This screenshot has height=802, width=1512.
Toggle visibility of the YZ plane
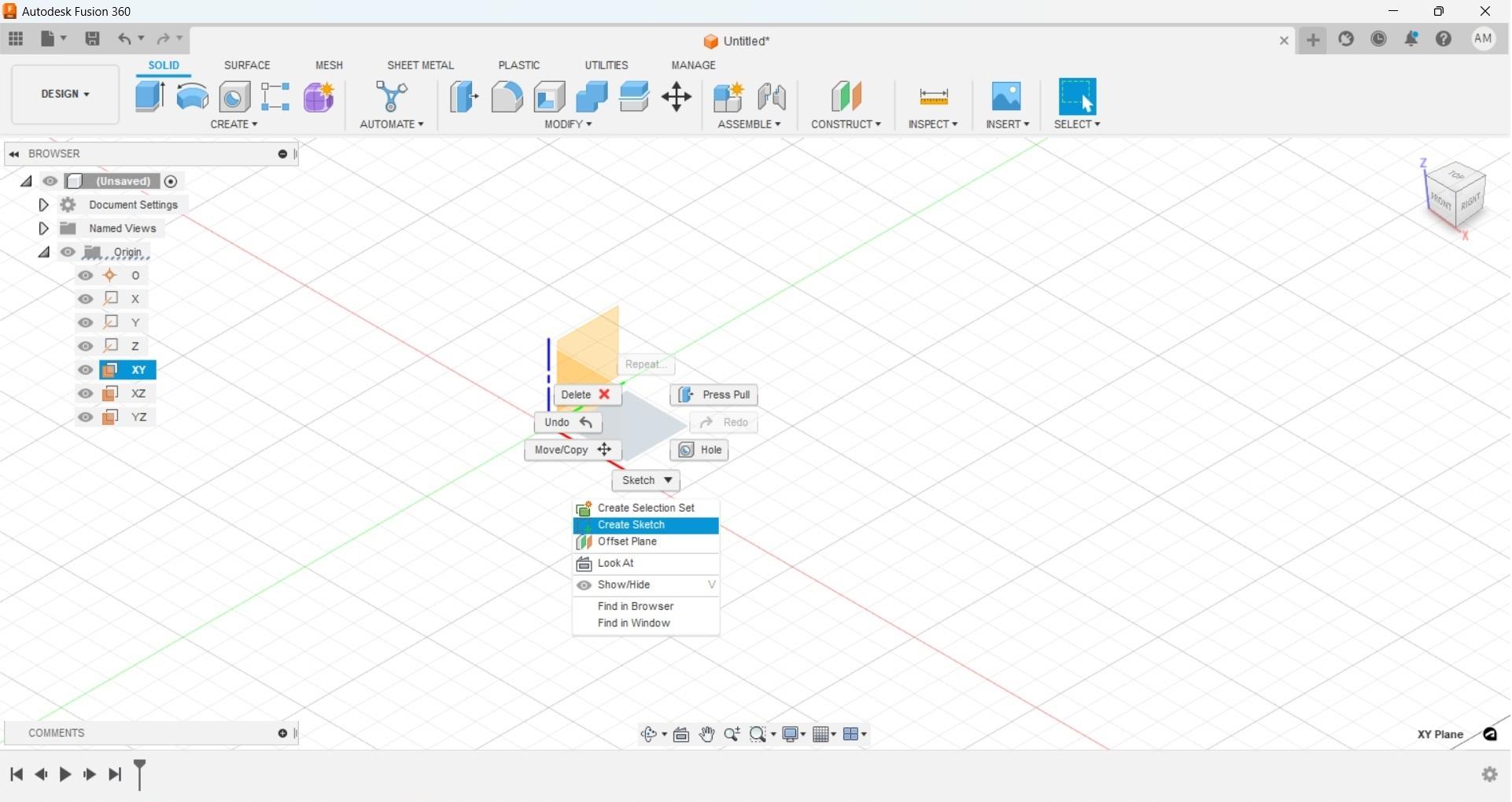tap(86, 418)
